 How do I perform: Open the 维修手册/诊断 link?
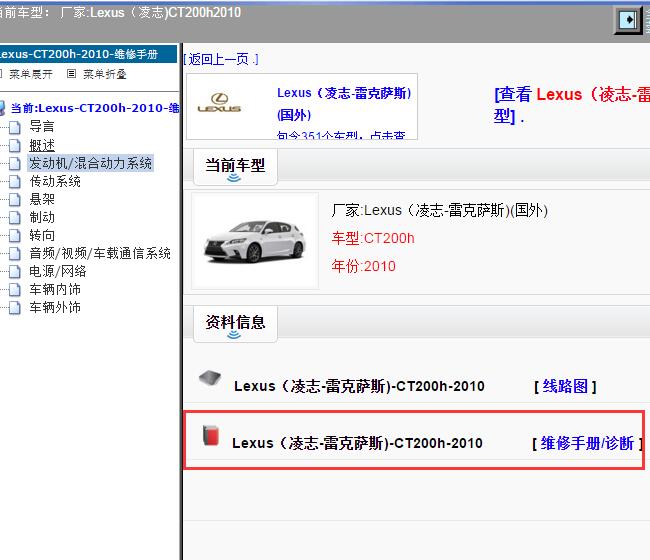pos(587,444)
